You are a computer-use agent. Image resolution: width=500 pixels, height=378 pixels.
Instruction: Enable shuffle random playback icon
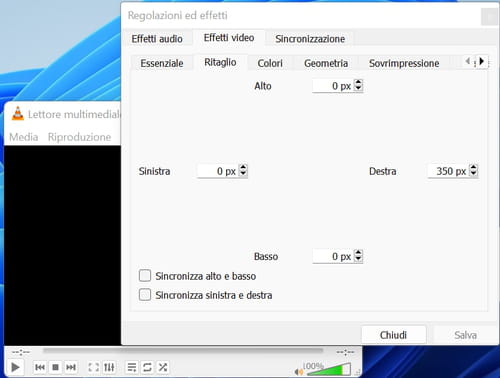tap(163, 367)
